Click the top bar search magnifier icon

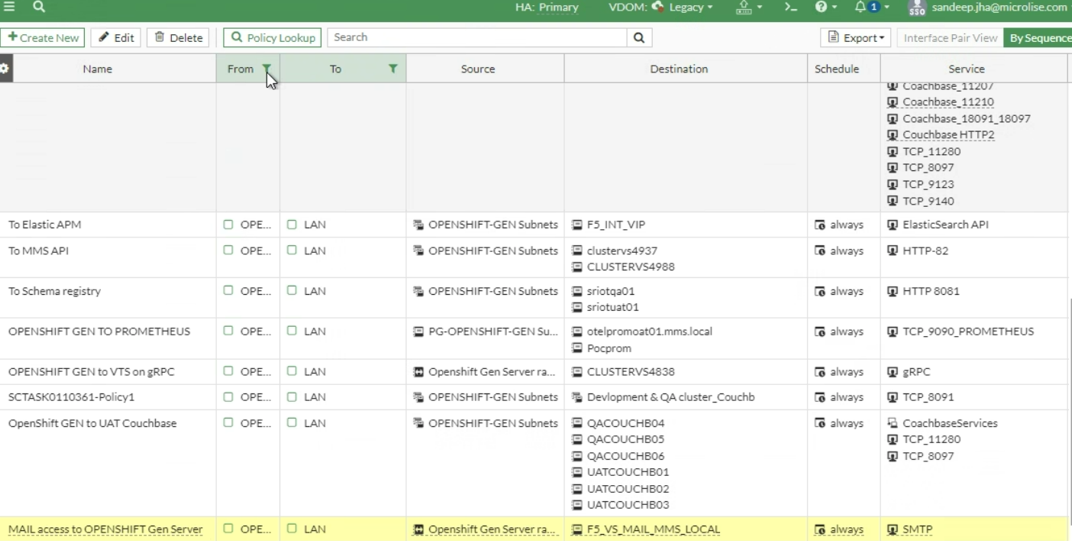click(39, 6)
